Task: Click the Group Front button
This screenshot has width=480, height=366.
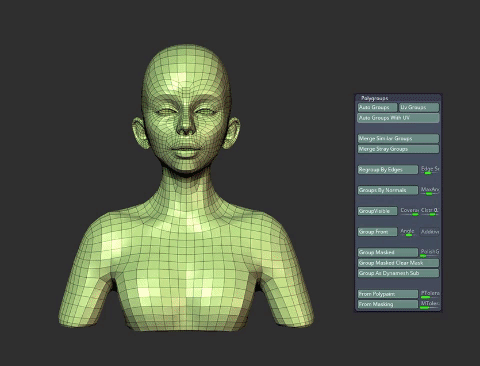Action: [x=377, y=232]
